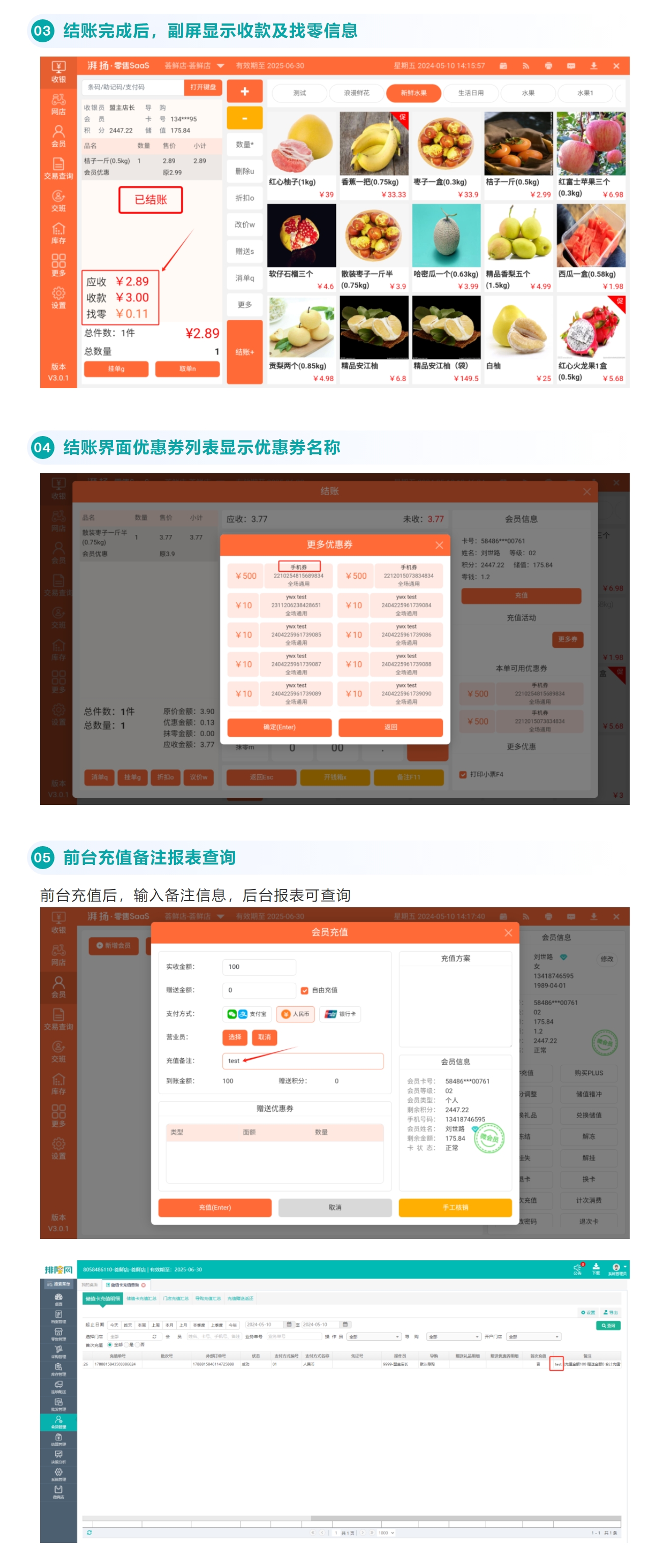Click the horizontal scrollbar in backend table

pyautogui.click(x=465, y=1518)
